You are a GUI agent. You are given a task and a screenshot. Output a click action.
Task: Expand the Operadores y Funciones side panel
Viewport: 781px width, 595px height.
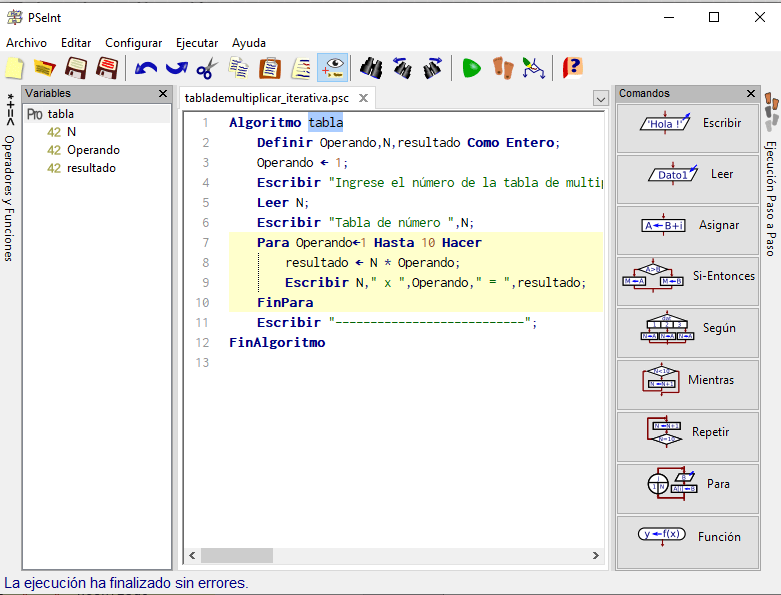pyautogui.click(x=9, y=177)
